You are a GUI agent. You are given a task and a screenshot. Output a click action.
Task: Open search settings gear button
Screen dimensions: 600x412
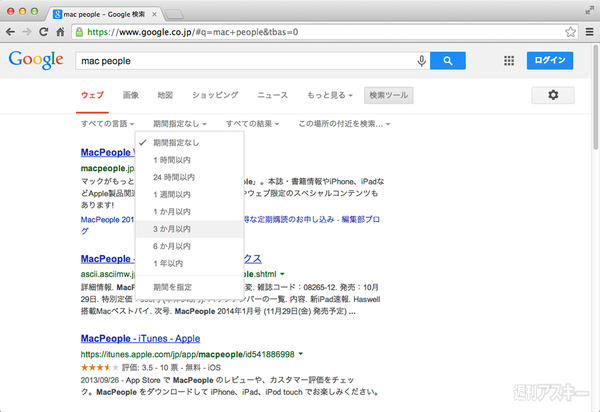(553, 95)
